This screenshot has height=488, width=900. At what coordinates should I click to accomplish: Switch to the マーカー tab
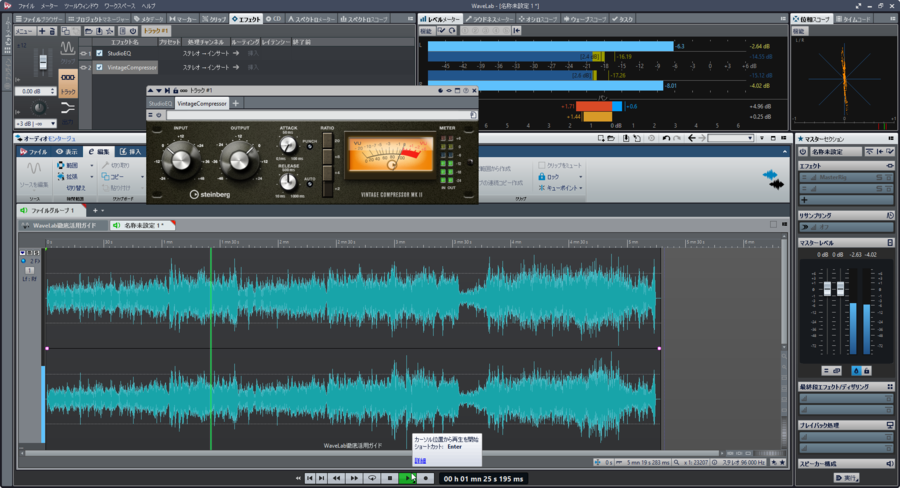(183, 19)
